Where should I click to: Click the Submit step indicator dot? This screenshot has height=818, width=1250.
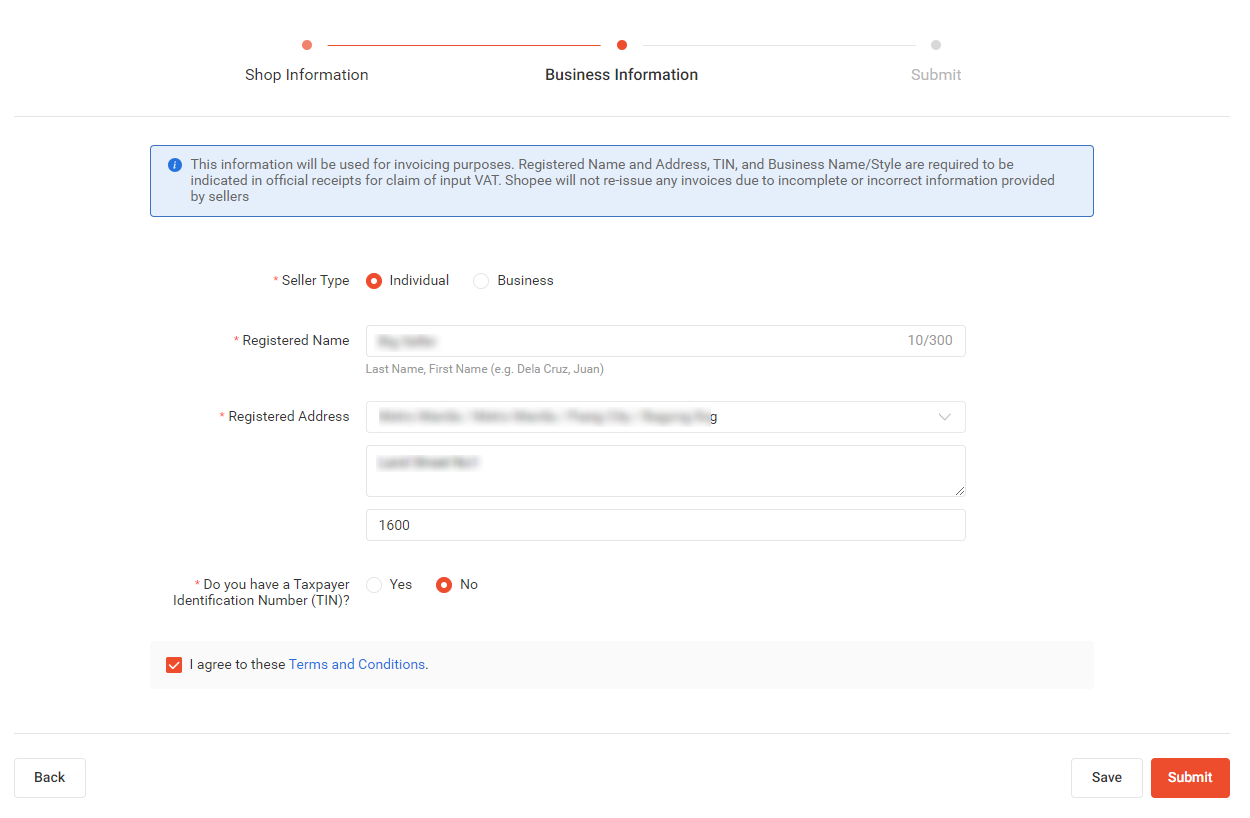pos(936,45)
